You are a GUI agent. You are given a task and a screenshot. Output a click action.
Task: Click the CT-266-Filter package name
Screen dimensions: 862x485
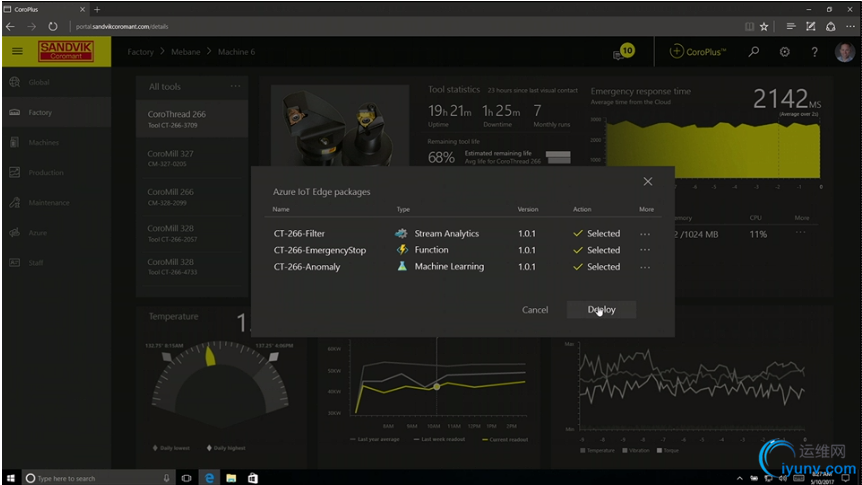[299, 234]
